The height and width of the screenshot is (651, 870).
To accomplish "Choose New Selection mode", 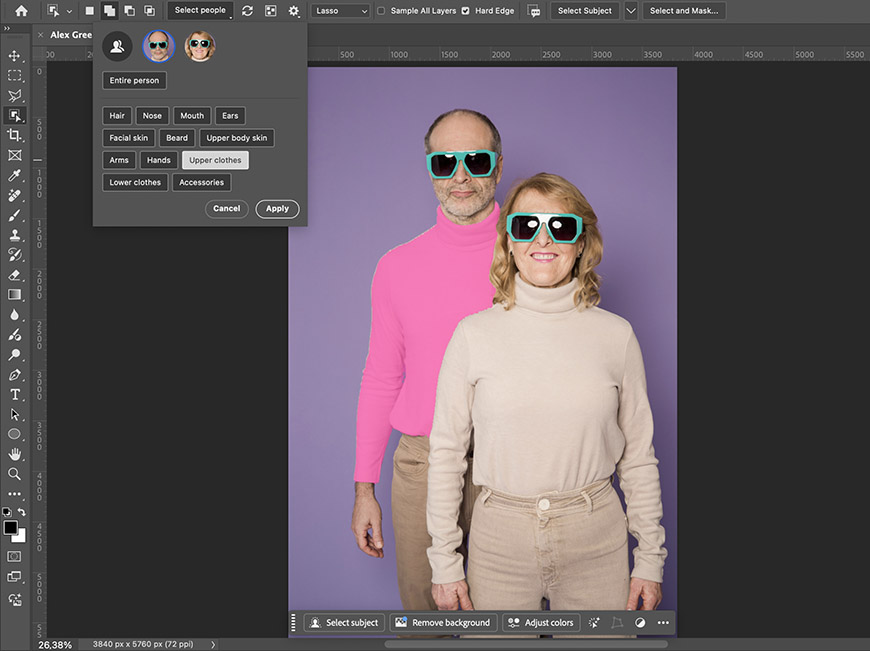I will pos(89,11).
